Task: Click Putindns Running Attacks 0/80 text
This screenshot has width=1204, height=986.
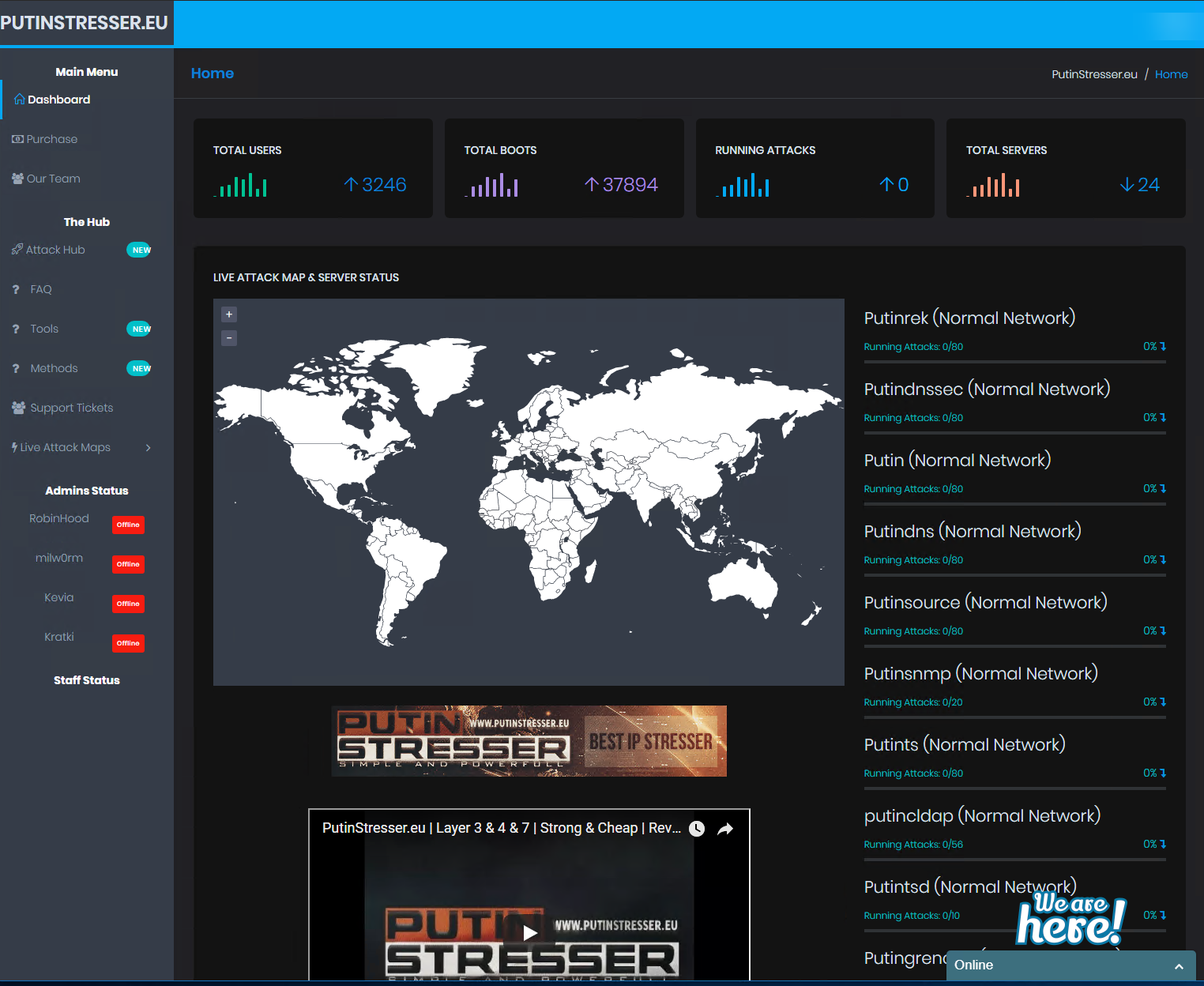Action: pos(913,560)
